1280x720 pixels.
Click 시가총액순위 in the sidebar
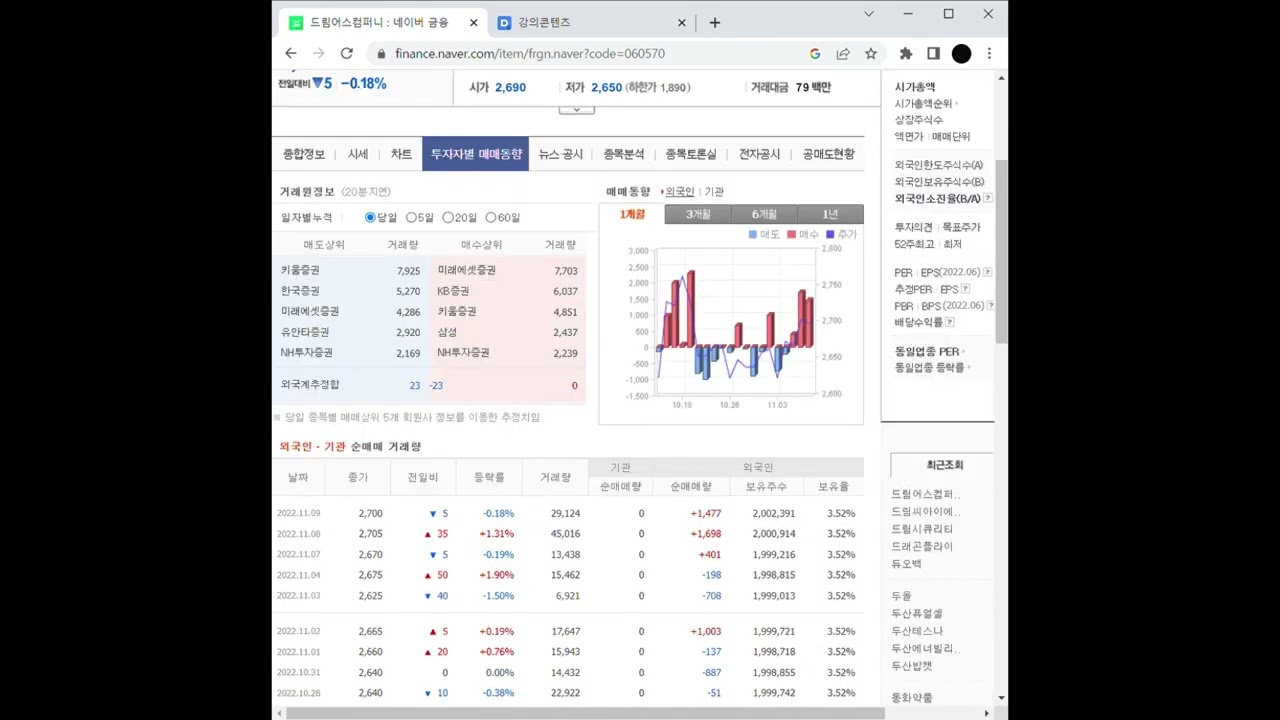923,104
